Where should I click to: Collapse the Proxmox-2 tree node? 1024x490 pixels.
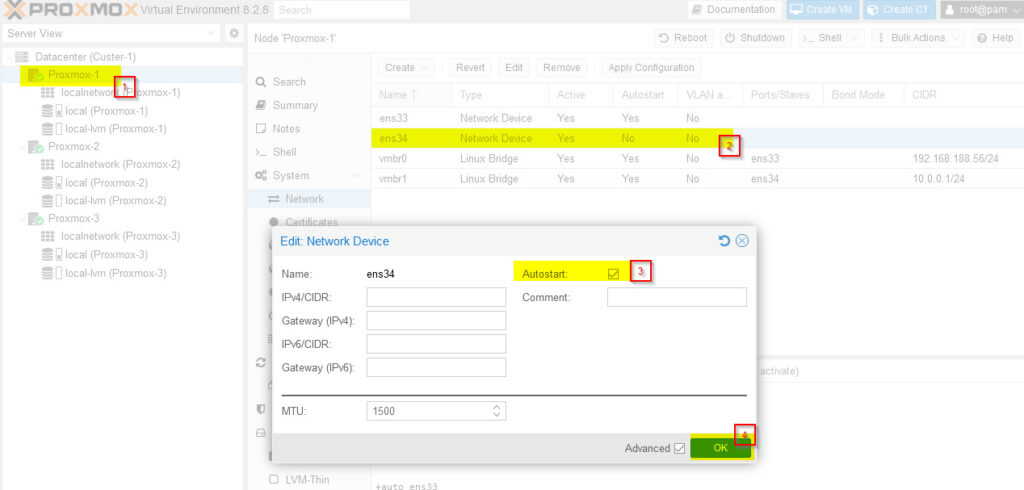(x=22, y=147)
